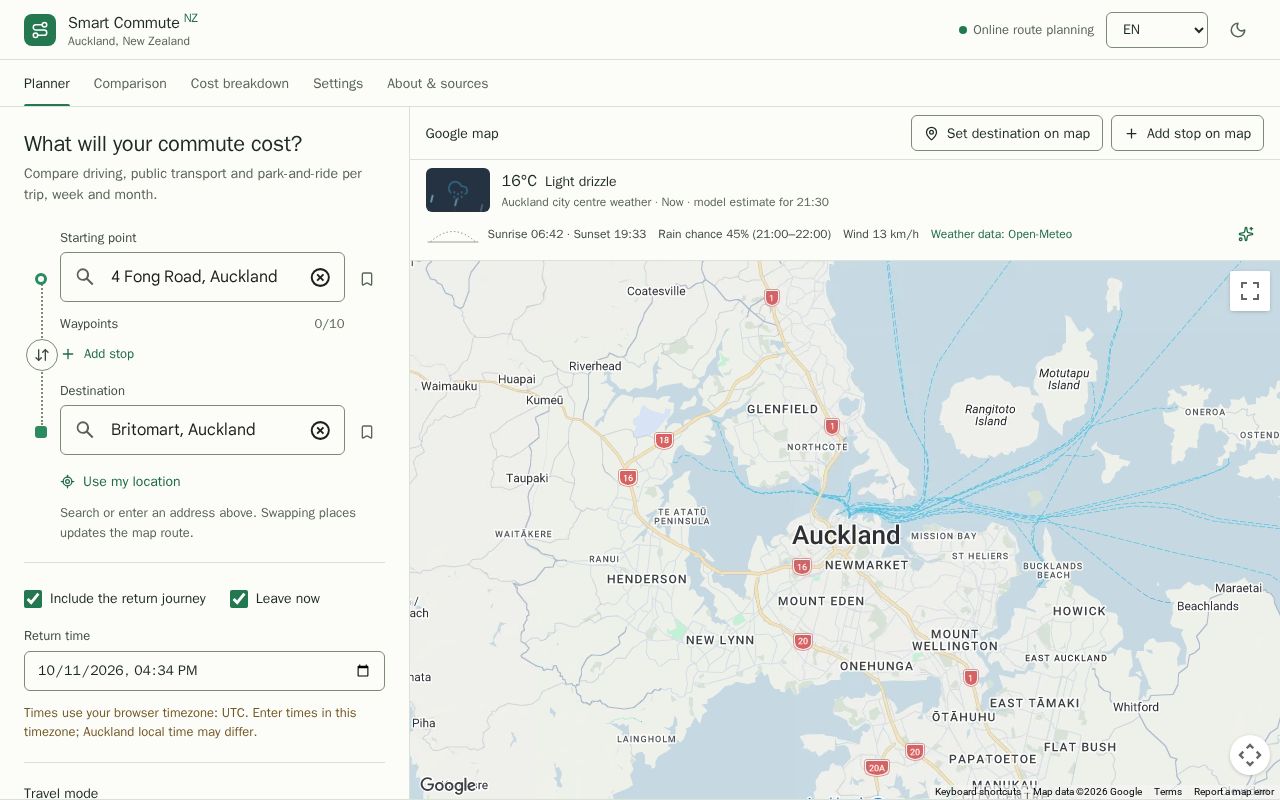Click the Onehunga map label
The height and width of the screenshot is (800, 1280).
coord(876,666)
